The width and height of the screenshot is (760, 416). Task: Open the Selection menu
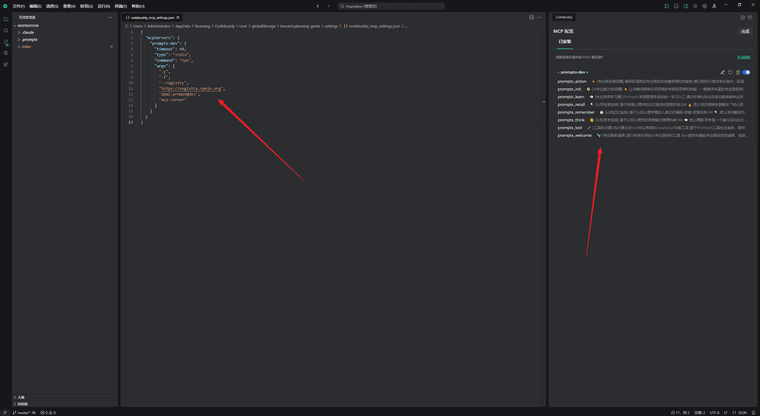click(52, 6)
